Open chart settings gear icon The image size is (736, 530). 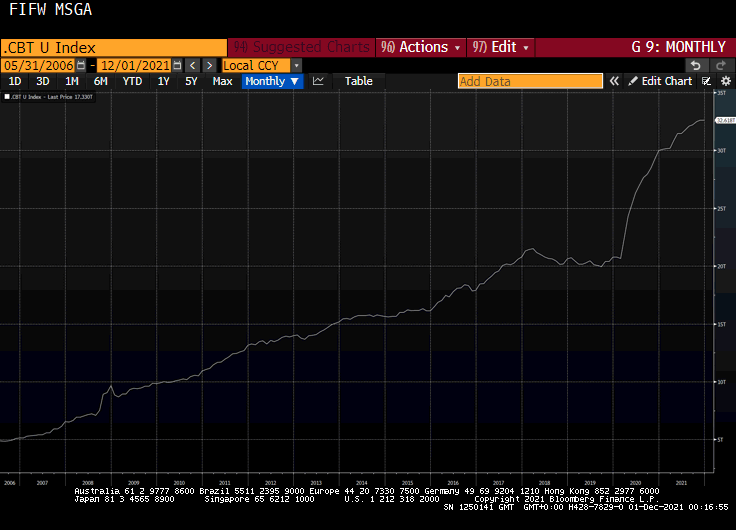point(726,81)
